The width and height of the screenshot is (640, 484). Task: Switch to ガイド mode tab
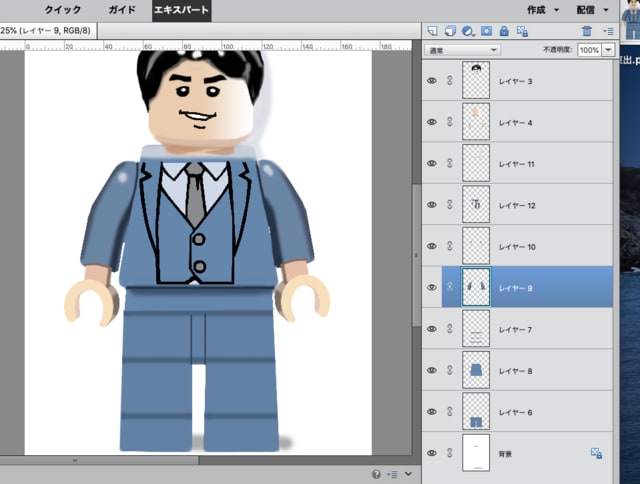[122, 10]
